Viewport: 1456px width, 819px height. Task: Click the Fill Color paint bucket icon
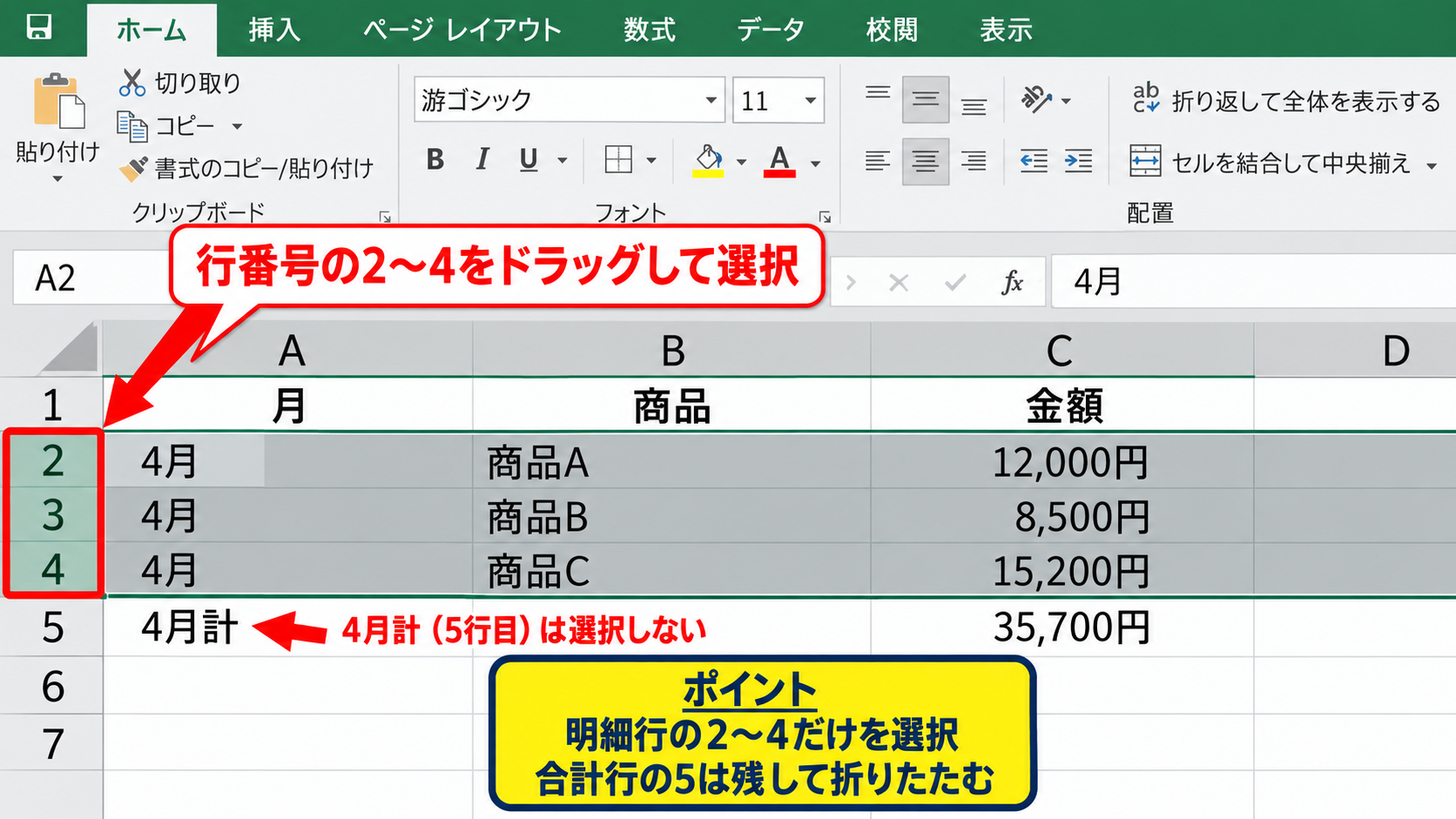(x=709, y=160)
